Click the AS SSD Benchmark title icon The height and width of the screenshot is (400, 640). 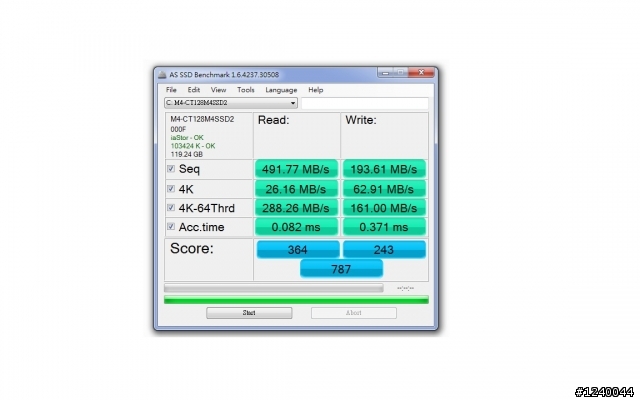162,75
